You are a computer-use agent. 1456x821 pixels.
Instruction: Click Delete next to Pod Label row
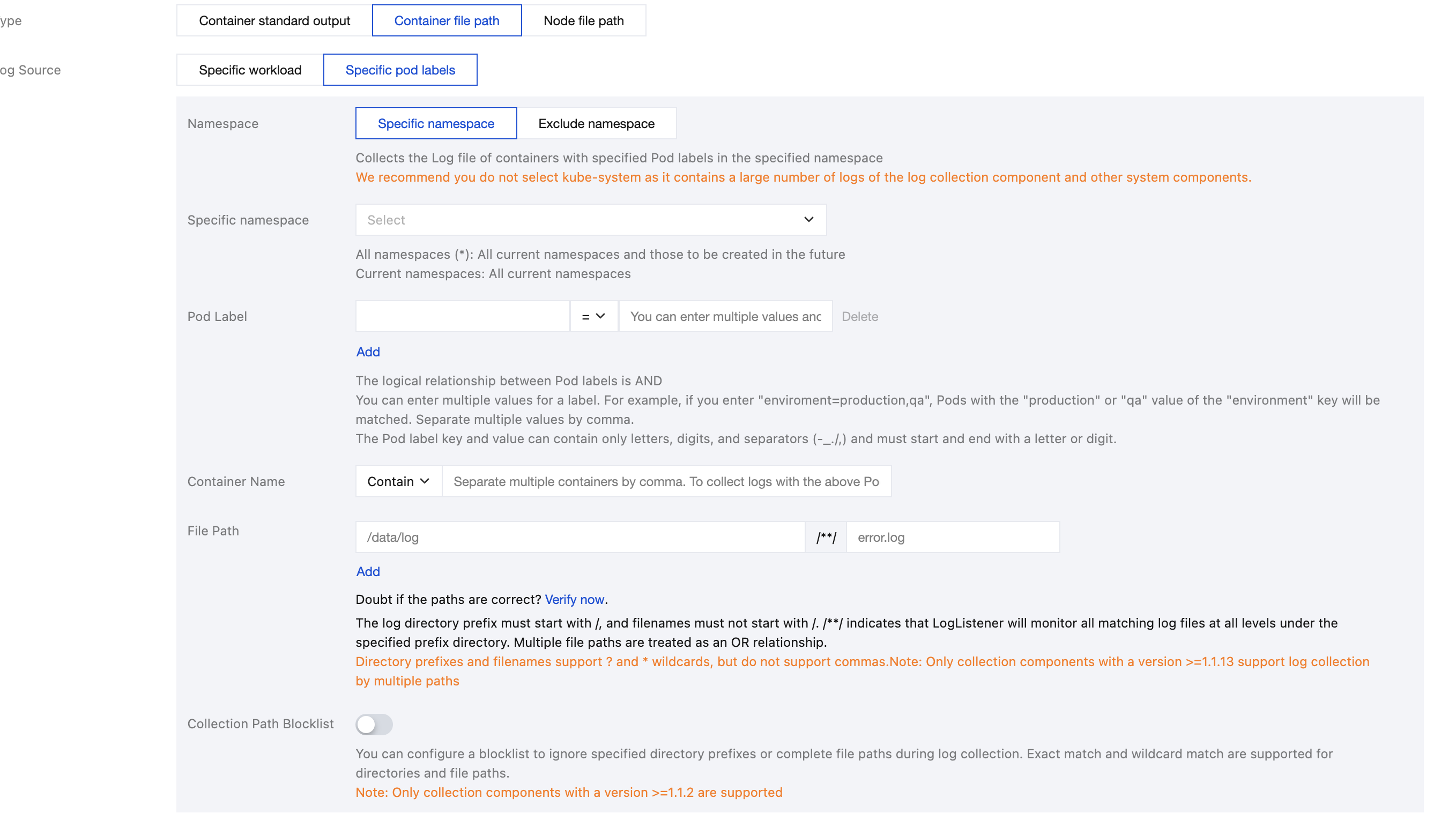859,316
